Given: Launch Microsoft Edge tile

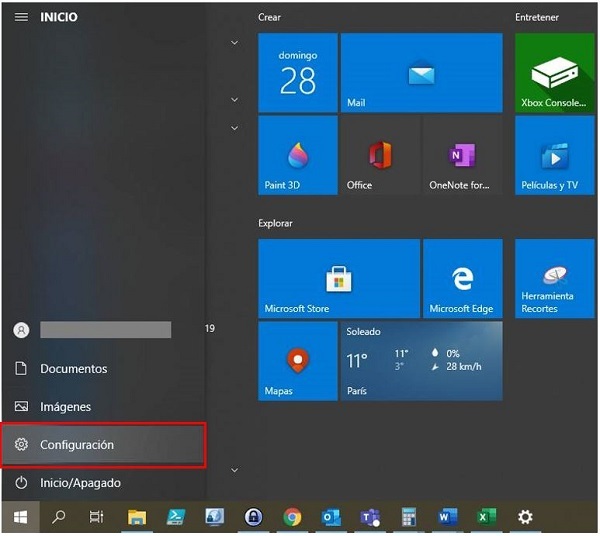Looking at the screenshot, I should click(x=462, y=278).
